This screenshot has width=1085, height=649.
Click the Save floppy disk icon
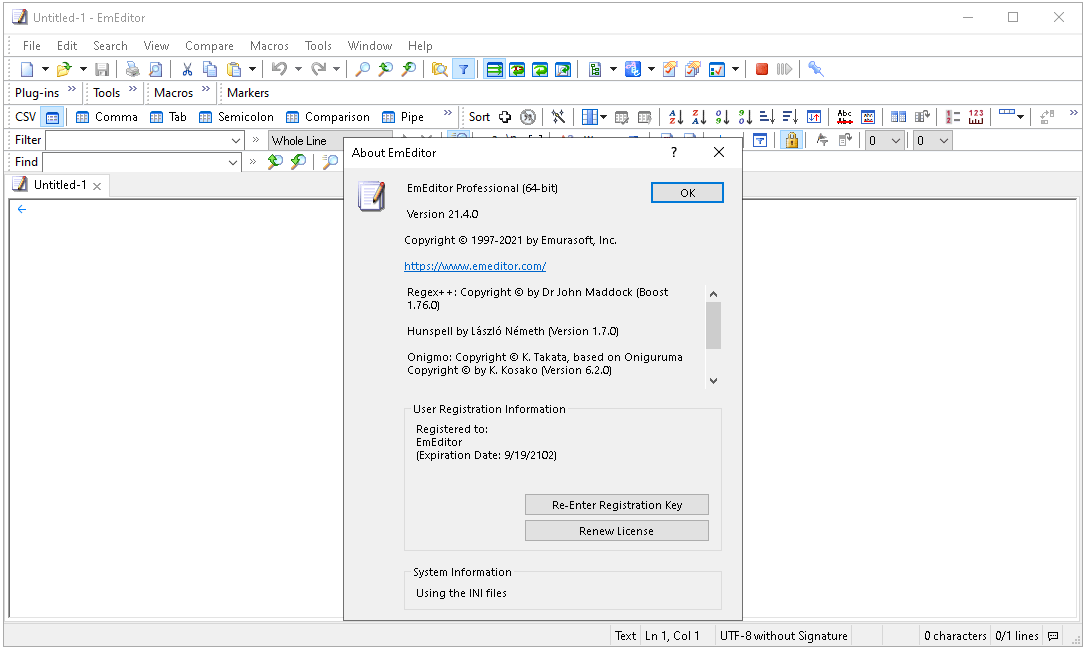point(102,69)
